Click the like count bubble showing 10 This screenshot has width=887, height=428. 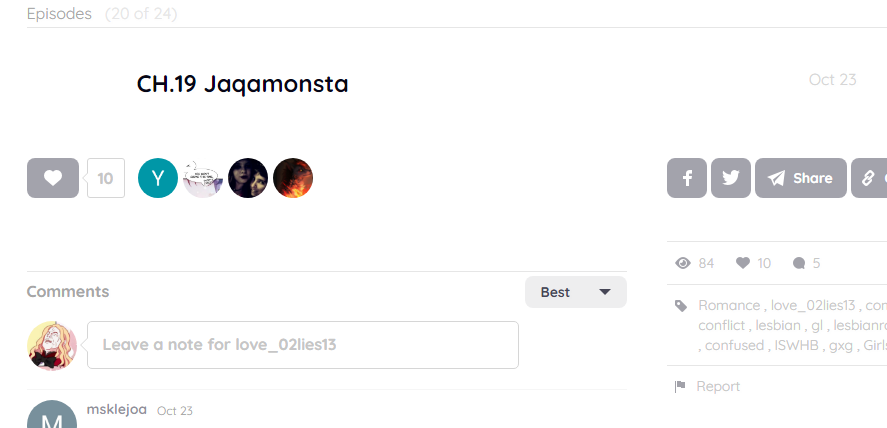click(x=105, y=179)
